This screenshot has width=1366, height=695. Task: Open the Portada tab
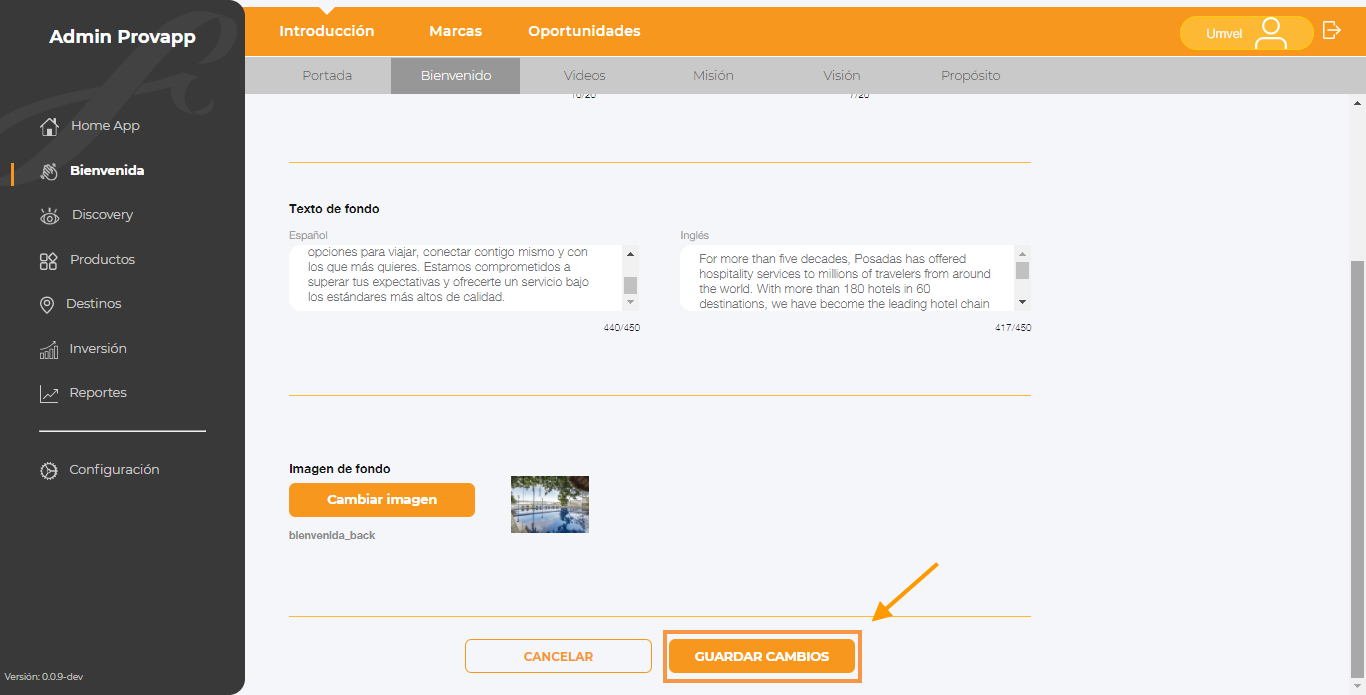327,76
